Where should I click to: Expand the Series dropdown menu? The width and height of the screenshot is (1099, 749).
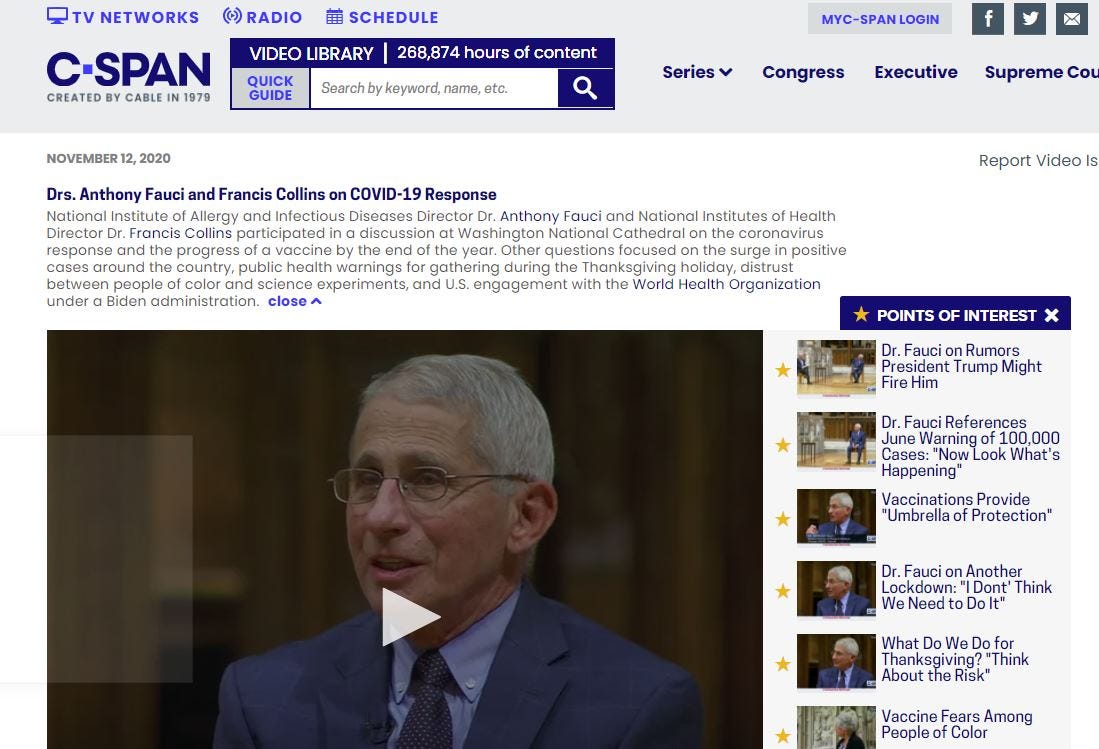pyautogui.click(x=697, y=72)
